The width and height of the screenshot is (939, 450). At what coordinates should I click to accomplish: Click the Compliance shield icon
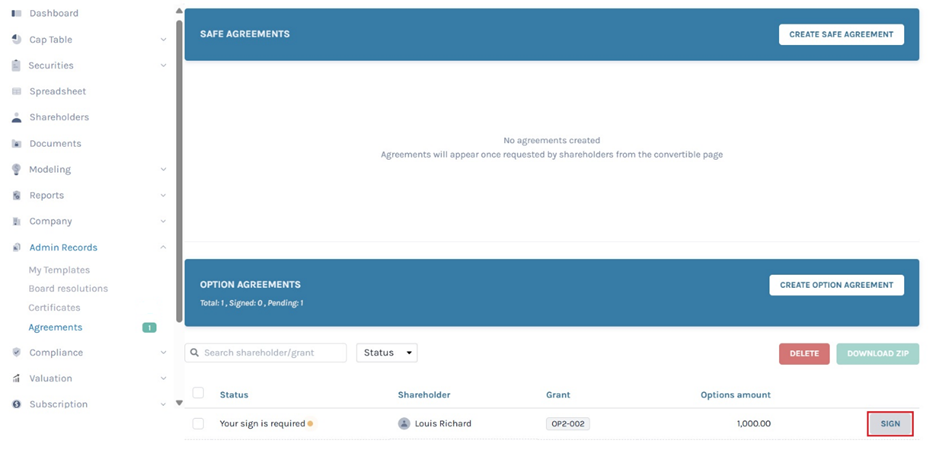[16, 352]
